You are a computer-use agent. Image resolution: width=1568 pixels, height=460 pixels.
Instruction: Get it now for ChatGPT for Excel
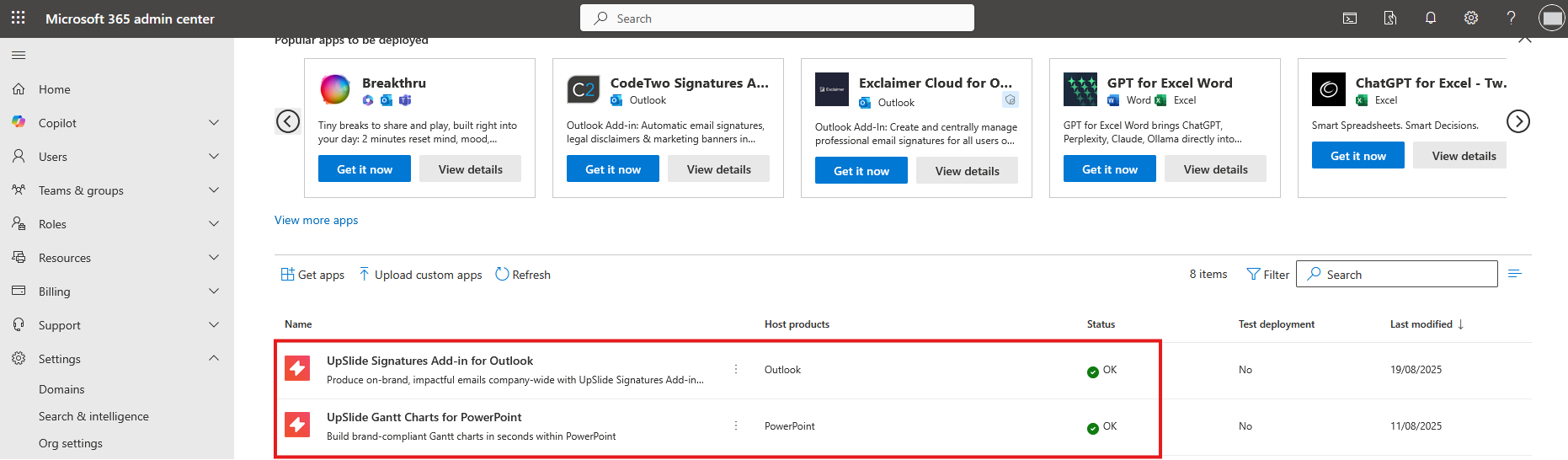(x=1358, y=155)
